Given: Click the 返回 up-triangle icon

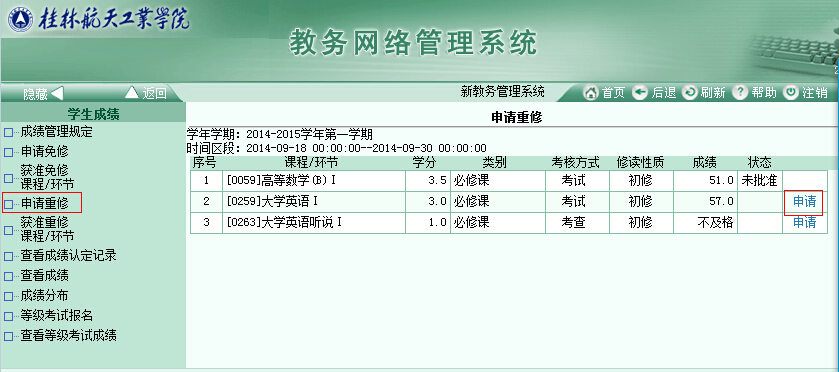Looking at the screenshot, I should (132, 93).
